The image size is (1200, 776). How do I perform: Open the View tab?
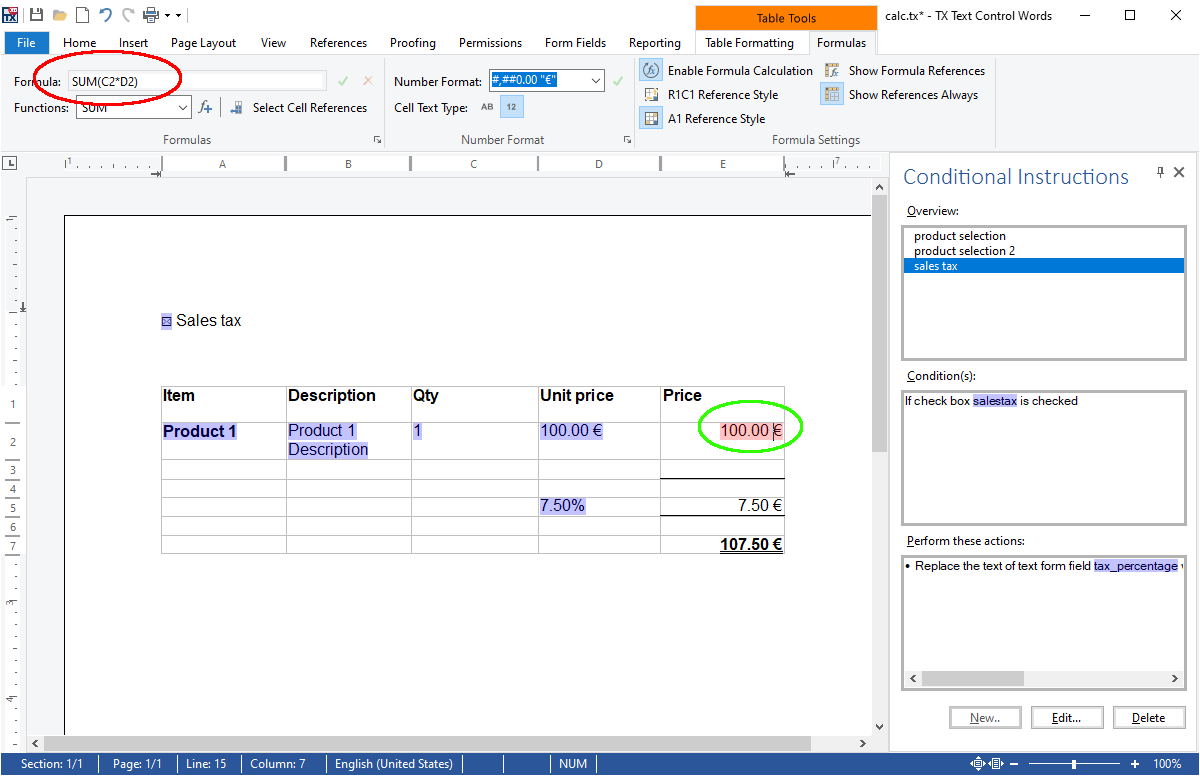click(x=273, y=43)
